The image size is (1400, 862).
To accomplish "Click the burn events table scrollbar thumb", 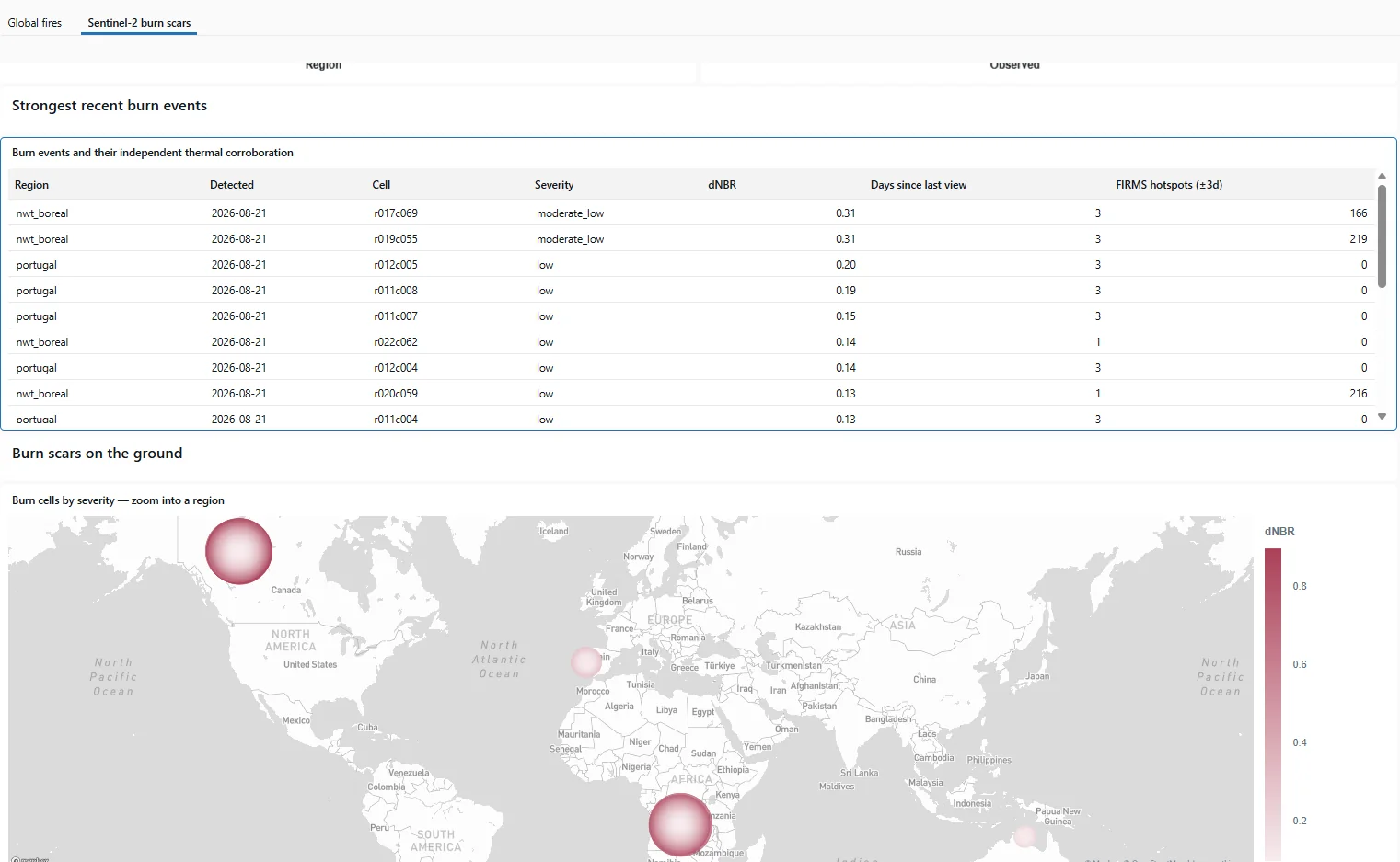I will (x=1382, y=236).
